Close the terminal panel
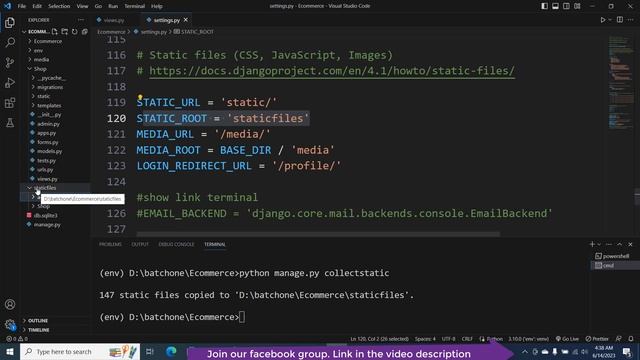Screen dimensions: 640x360 tap(630, 244)
